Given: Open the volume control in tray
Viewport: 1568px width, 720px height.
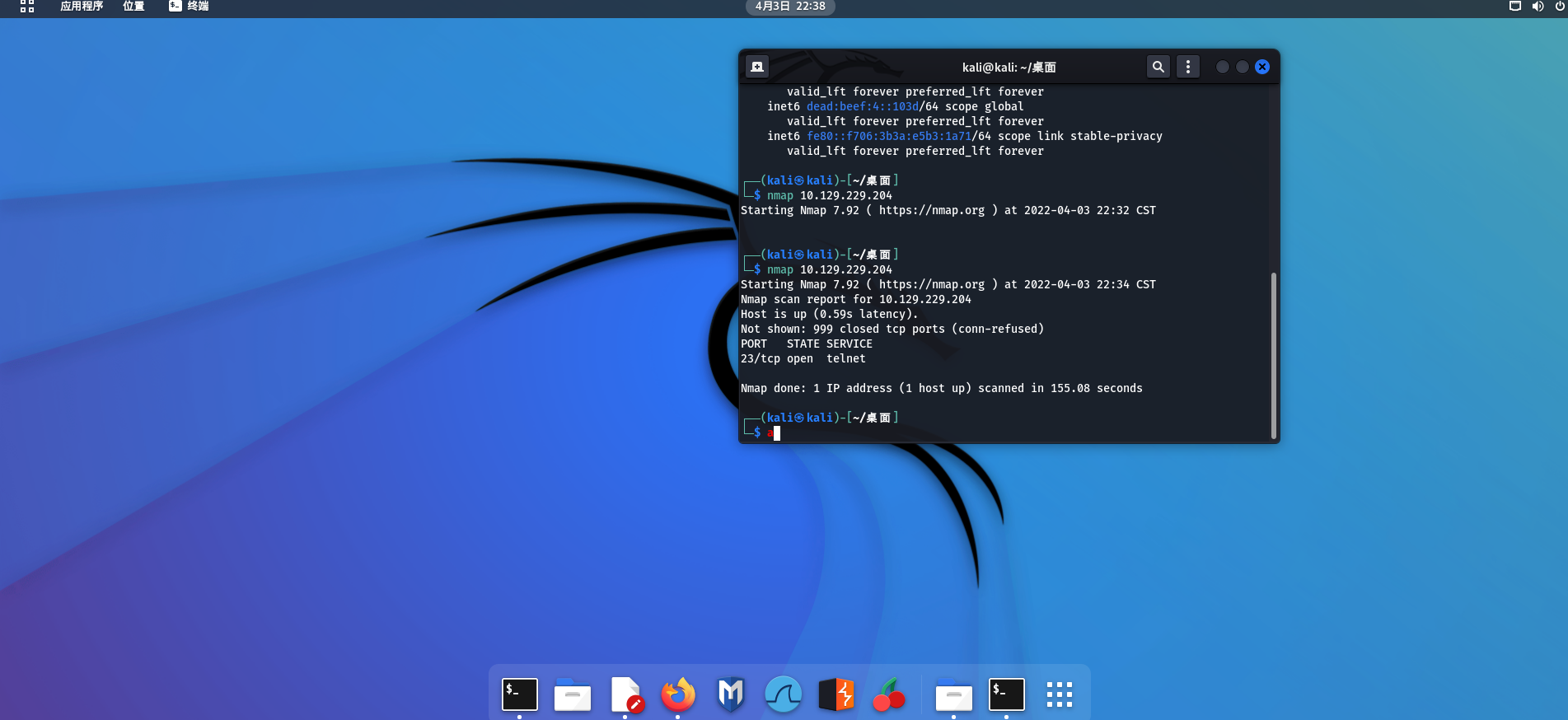Looking at the screenshot, I should tap(1538, 7).
